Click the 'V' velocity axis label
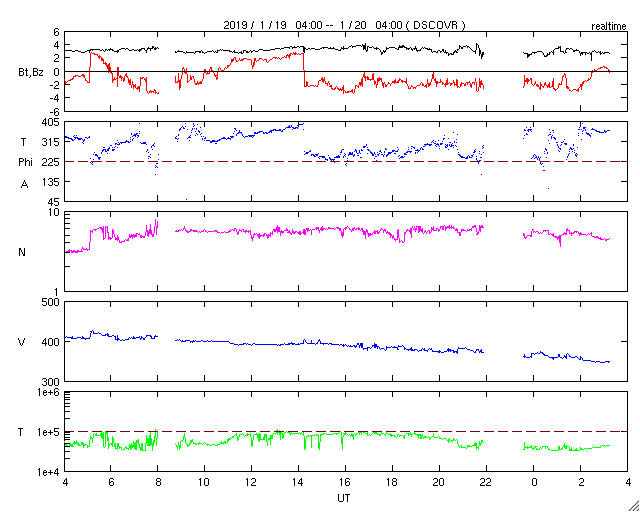Screen dimensions: 640x512 tap(22, 342)
